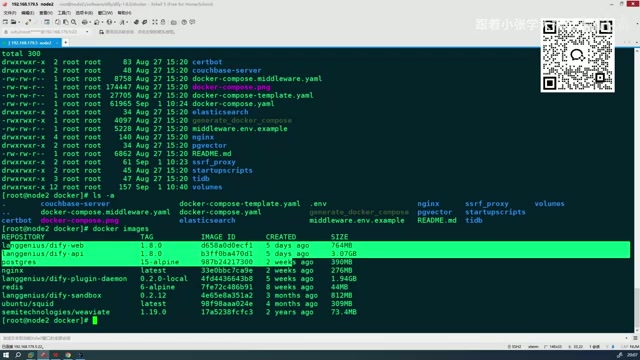This screenshot has height=360, width=640.
Task: Open the 查看(V) menu
Action: pos(46,13)
